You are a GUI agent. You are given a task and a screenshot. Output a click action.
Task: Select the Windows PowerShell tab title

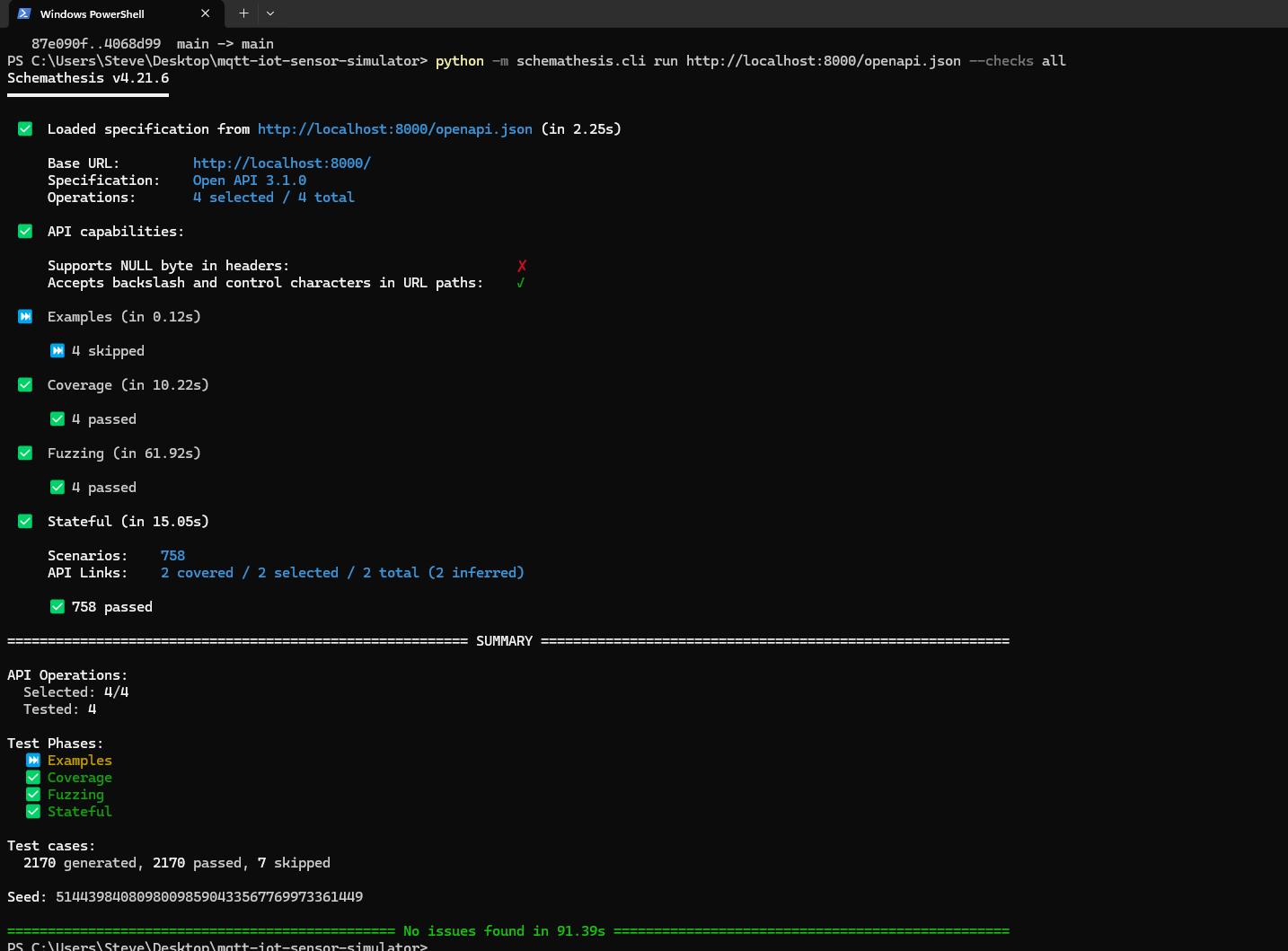[x=93, y=14]
